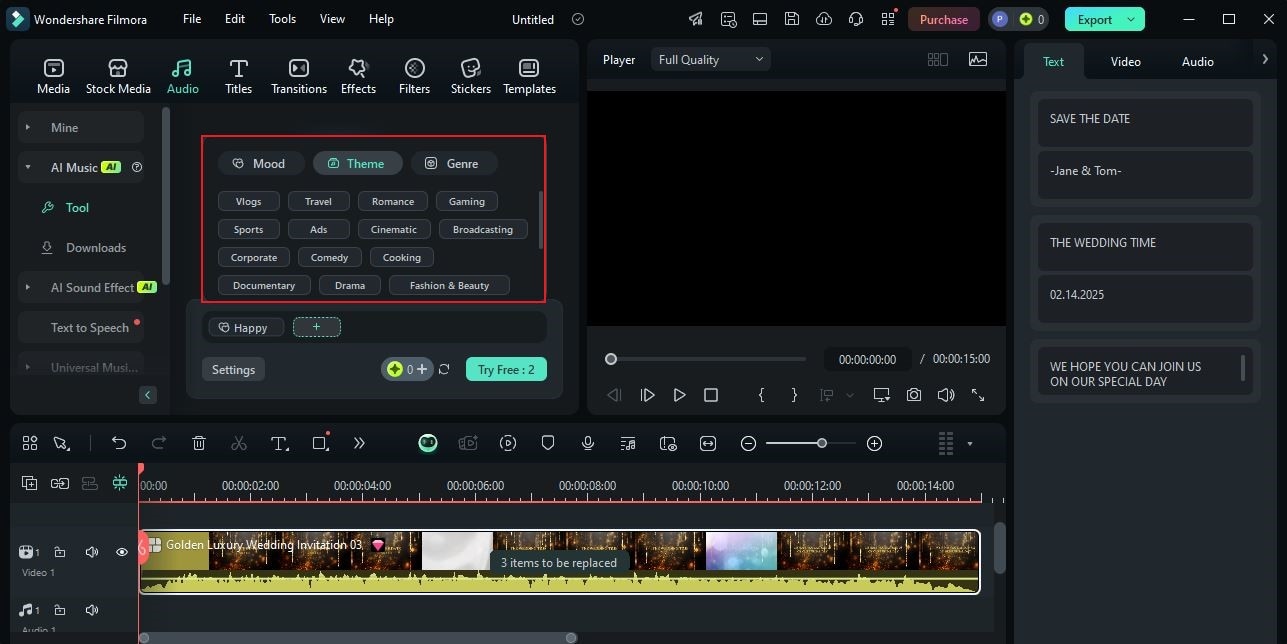Click the Purchase button
The width and height of the screenshot is (1287, 644).
[x=944, y=19]
